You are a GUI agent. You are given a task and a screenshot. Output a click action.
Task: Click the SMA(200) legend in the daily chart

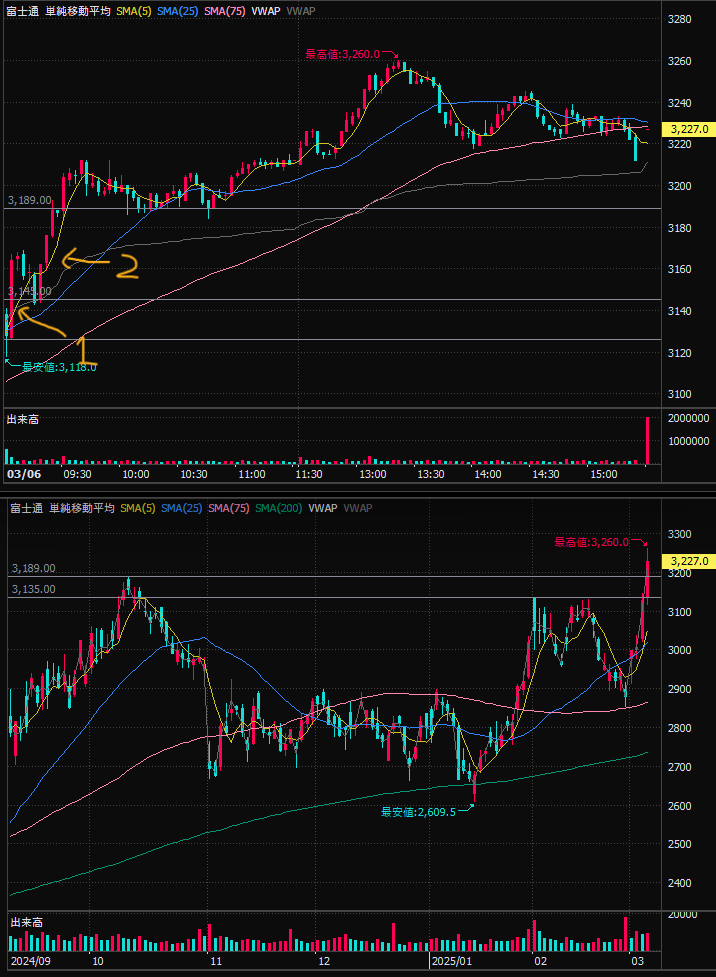pyautogui.click(x=278, y=508)
